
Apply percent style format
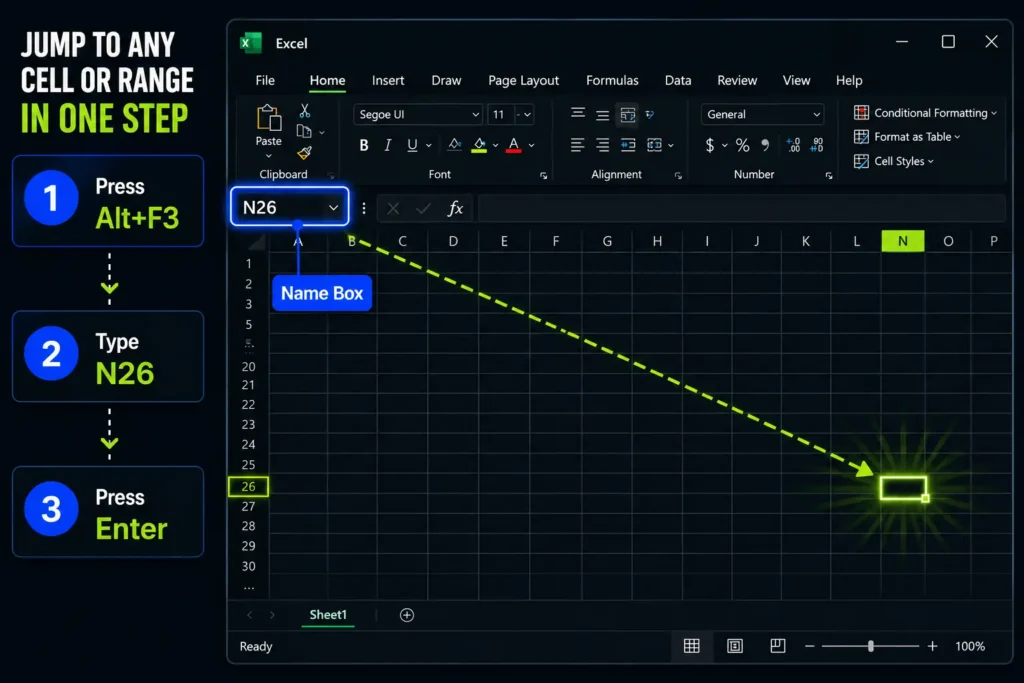pyautogui.click(x=743, y=145)
